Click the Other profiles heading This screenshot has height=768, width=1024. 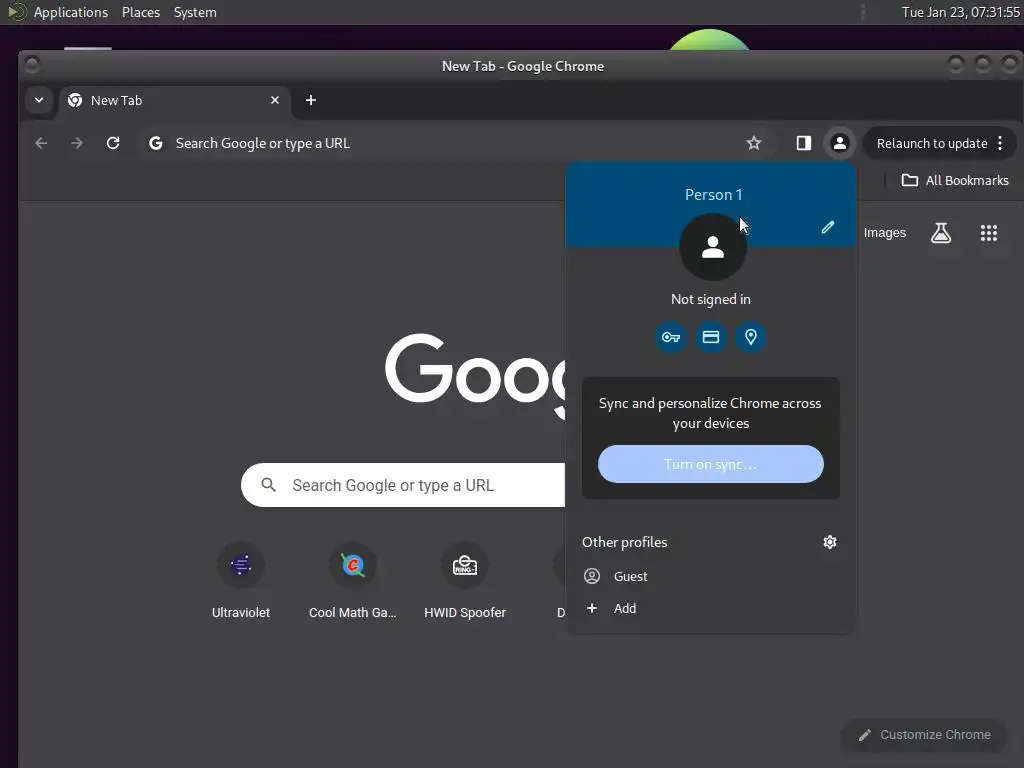624,542
